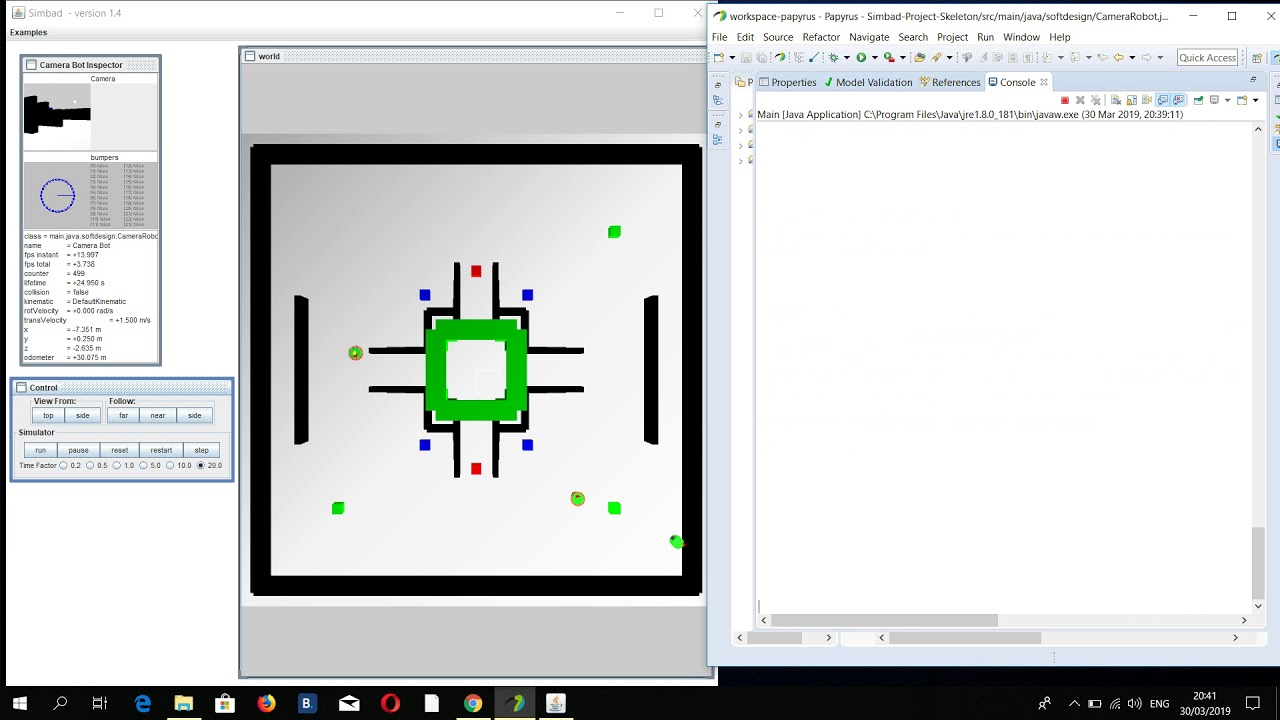
Task: Open Firefox from the Windows taskbar
Action: click(x=266, y=703)
